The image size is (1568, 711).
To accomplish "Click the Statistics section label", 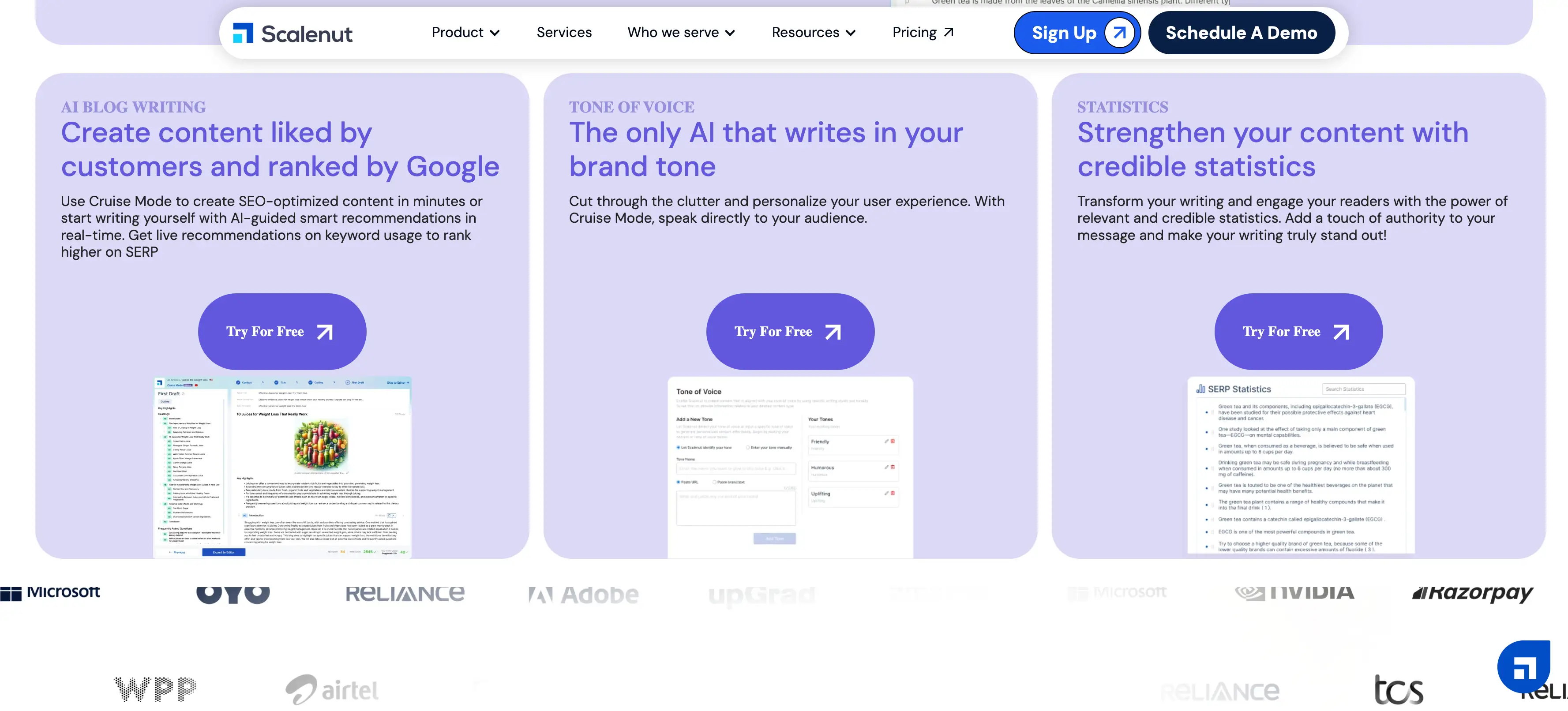I will tap(1122, 107).
